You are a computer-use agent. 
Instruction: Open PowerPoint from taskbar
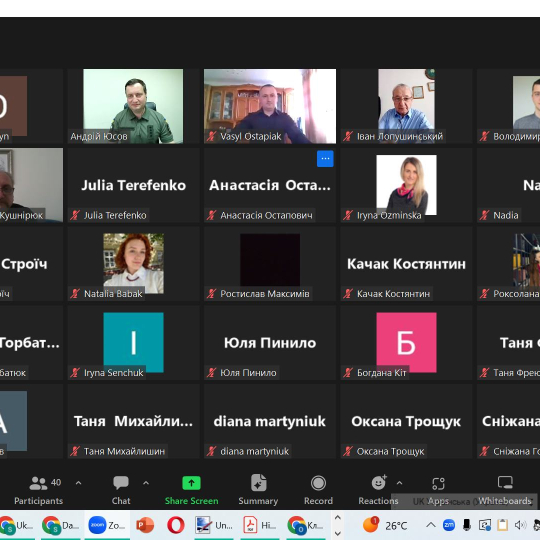(145, 526)
